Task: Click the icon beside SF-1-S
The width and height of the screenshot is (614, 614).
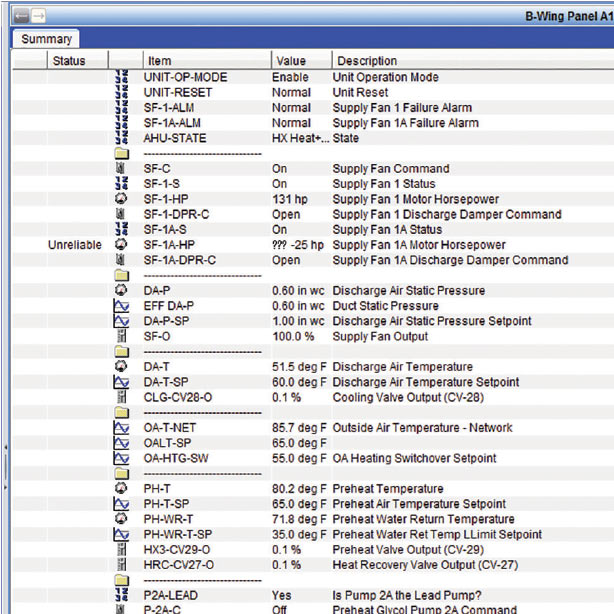Action: (121, 183)
